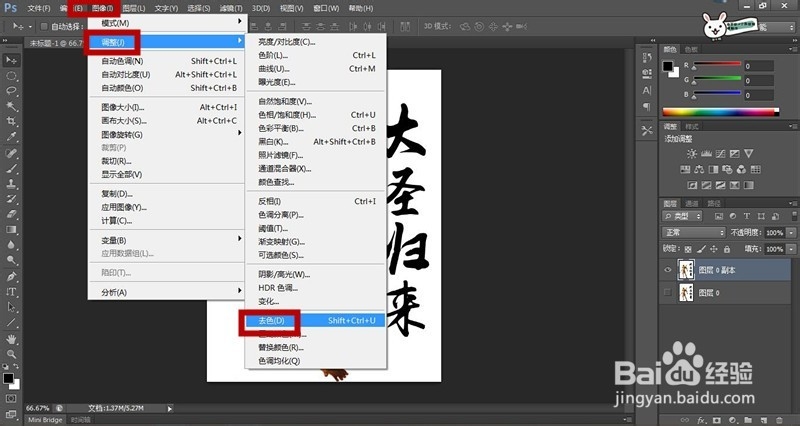Expand the 分析(A) submenu
This screenshot has width=800, height=426.
coord(167,292)
